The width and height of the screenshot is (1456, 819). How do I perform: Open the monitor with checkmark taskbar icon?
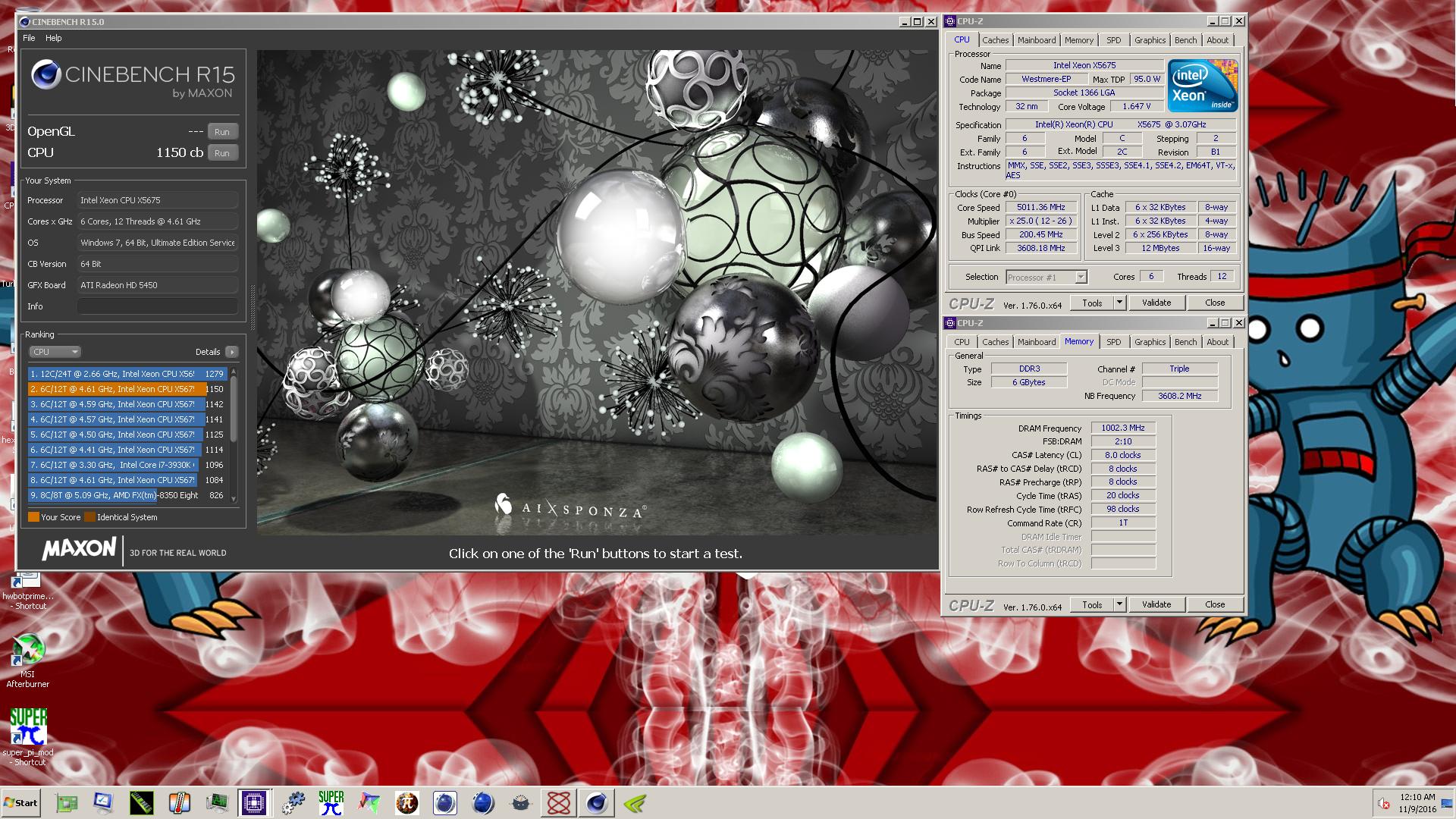(x=103, y=803)
